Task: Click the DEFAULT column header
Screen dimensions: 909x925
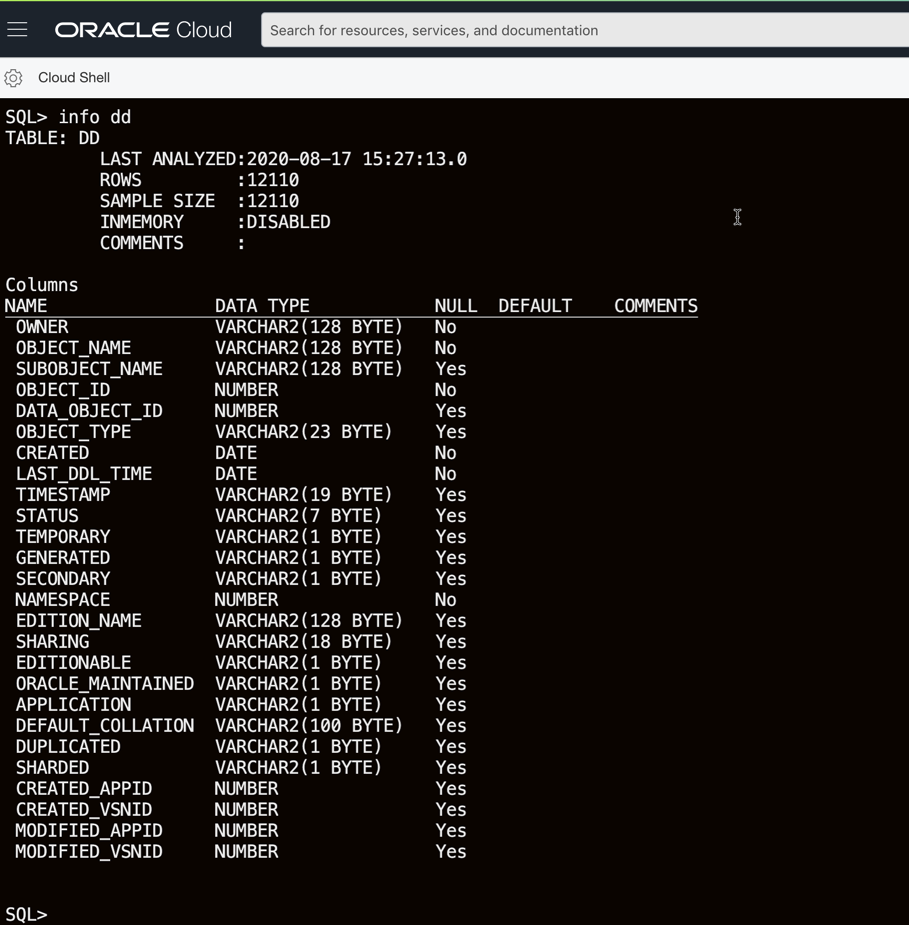Action: (535, 306)
